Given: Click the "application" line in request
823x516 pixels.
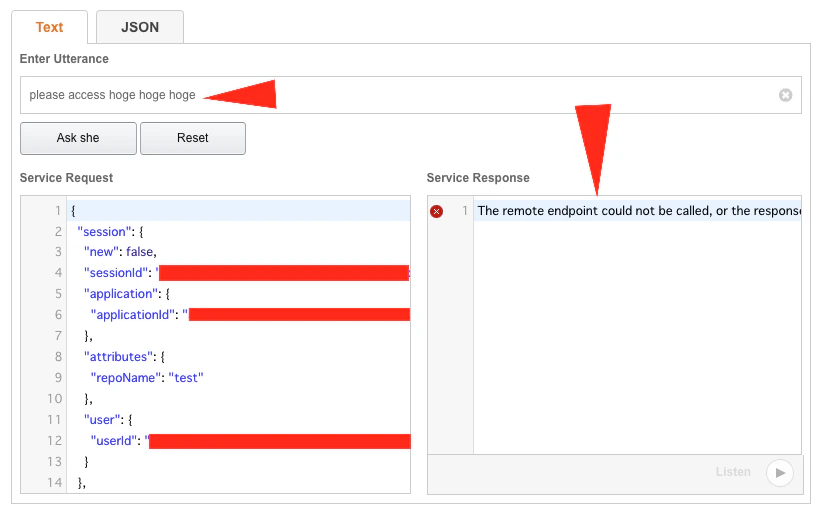Looking at the screenshot, I should (x=126, y=294).
